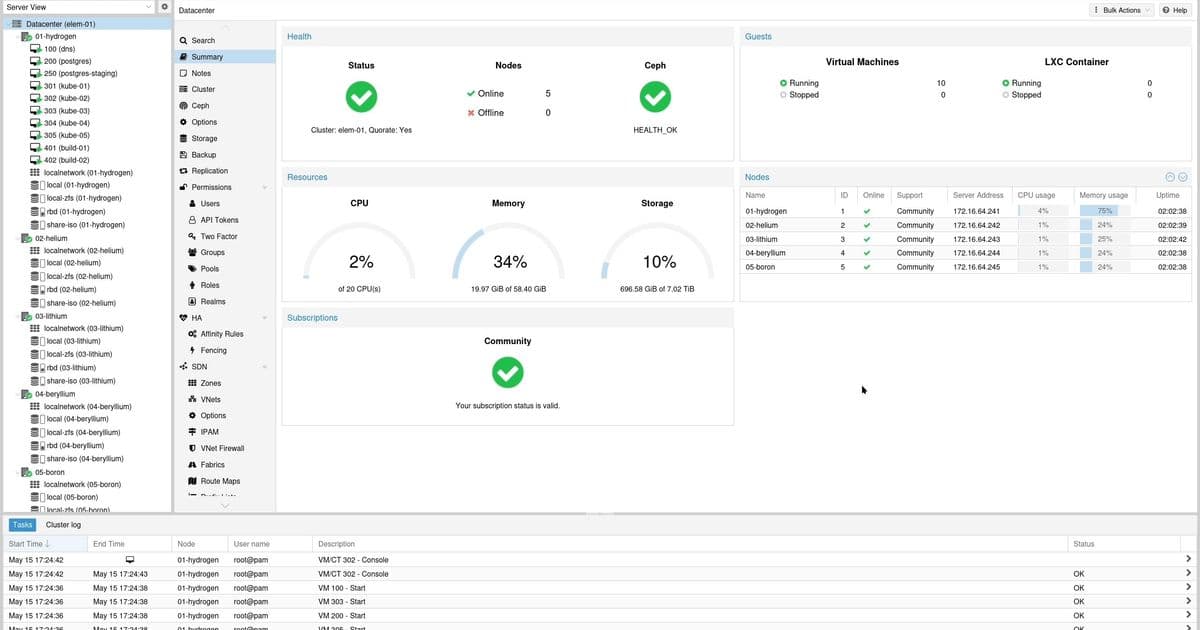1200x630 pixels.
Task: Click the gear icon beside Server View
Action: pyautogui.click(x=165, y=7)
